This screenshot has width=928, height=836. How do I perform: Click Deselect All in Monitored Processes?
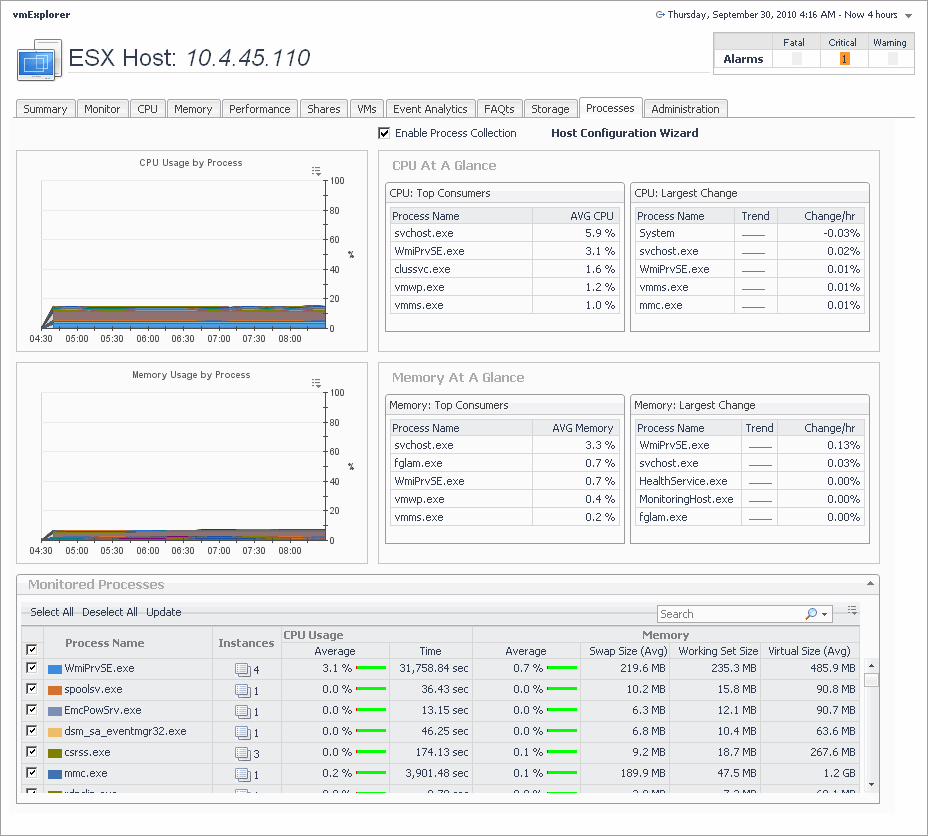pos(110,612)
